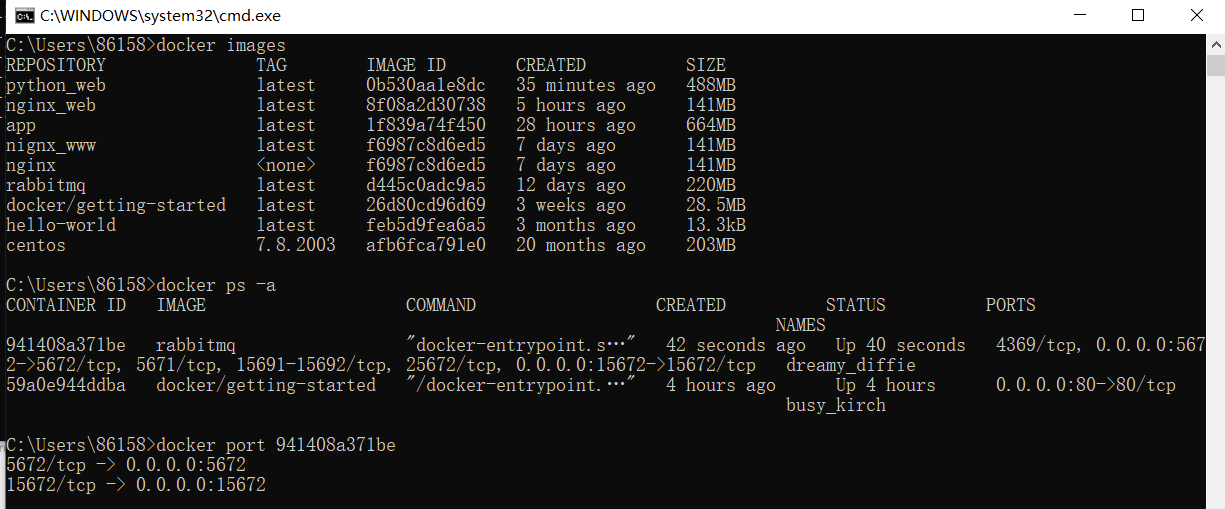Click the 'docker ps -a' command text

(x=216, y=285)
